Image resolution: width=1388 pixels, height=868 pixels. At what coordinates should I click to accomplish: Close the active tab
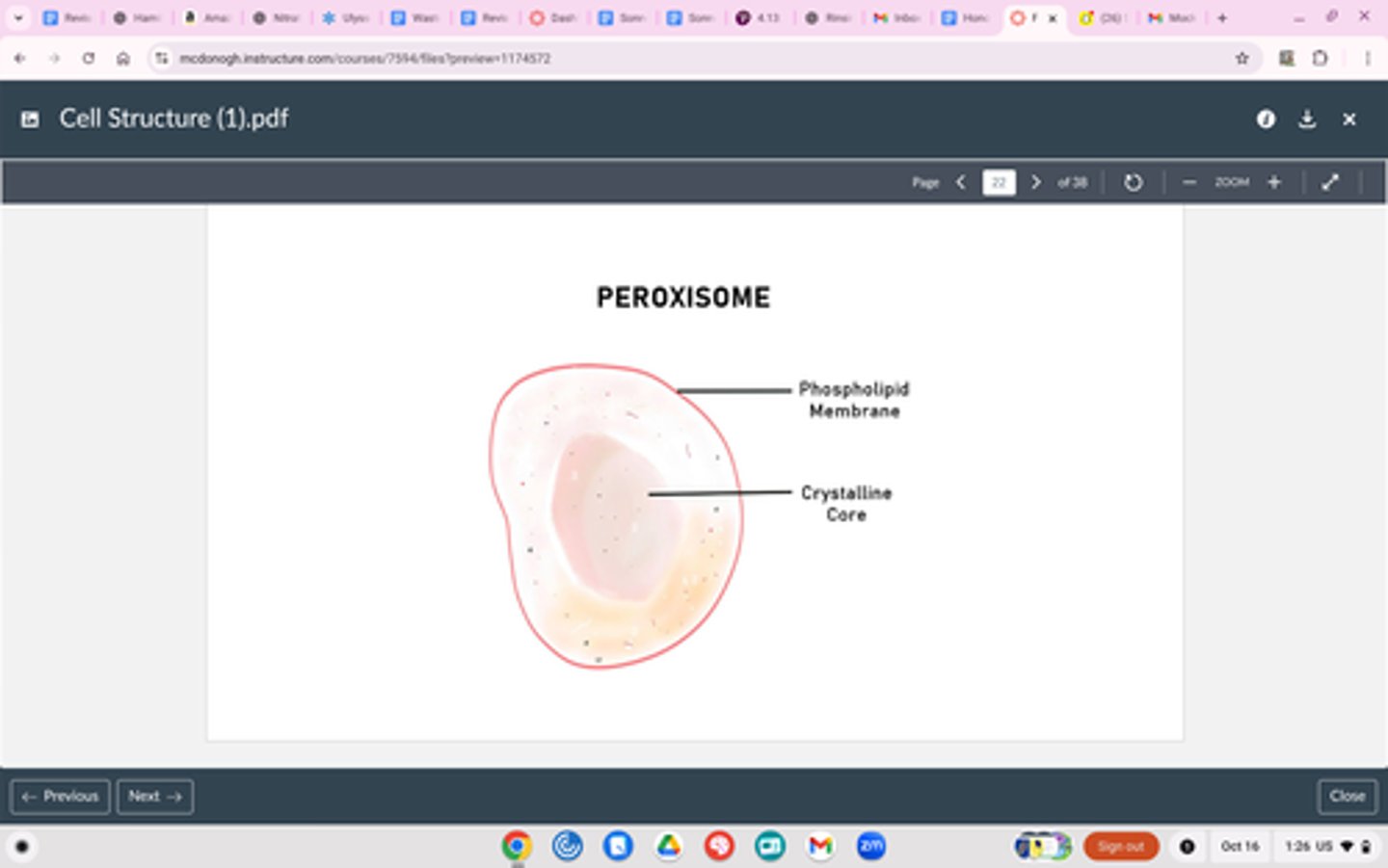(x=1053, y=18)
